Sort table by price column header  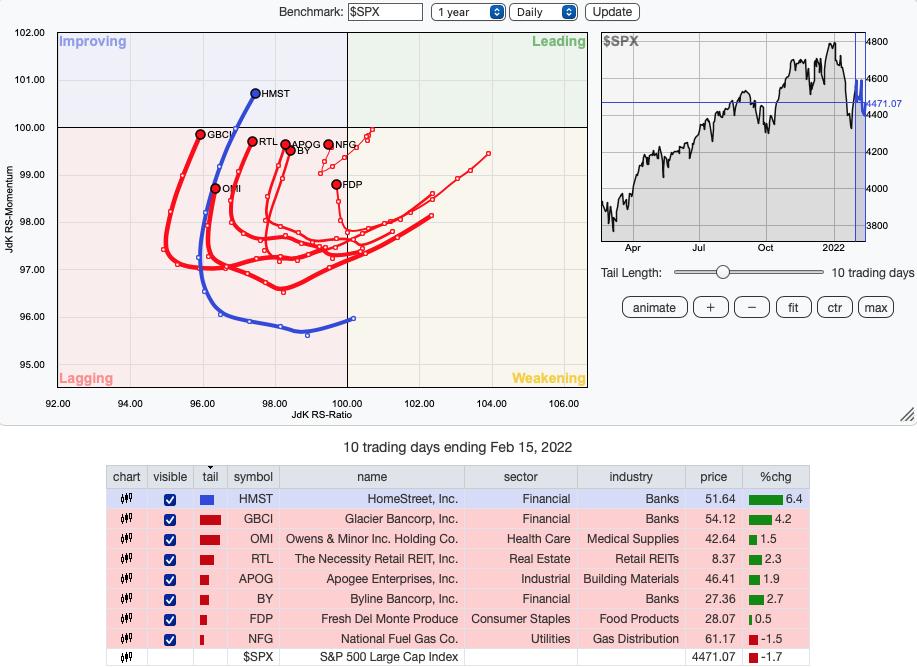tap(713, 477)
